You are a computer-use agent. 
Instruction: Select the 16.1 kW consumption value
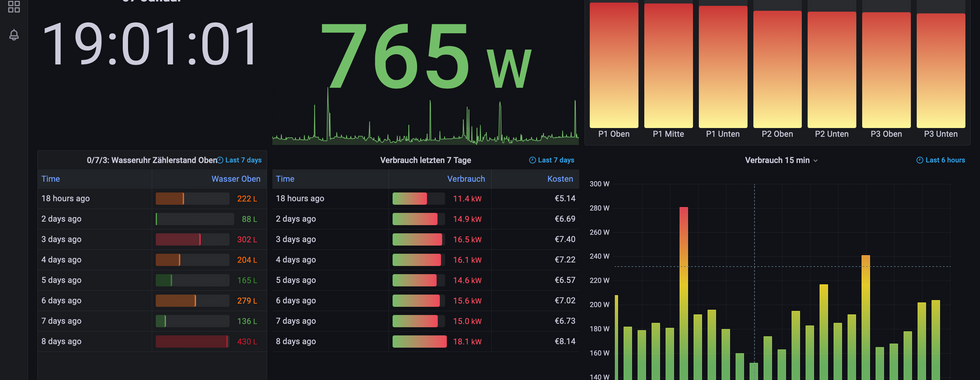pyautogui.click(x=468, y=260)
